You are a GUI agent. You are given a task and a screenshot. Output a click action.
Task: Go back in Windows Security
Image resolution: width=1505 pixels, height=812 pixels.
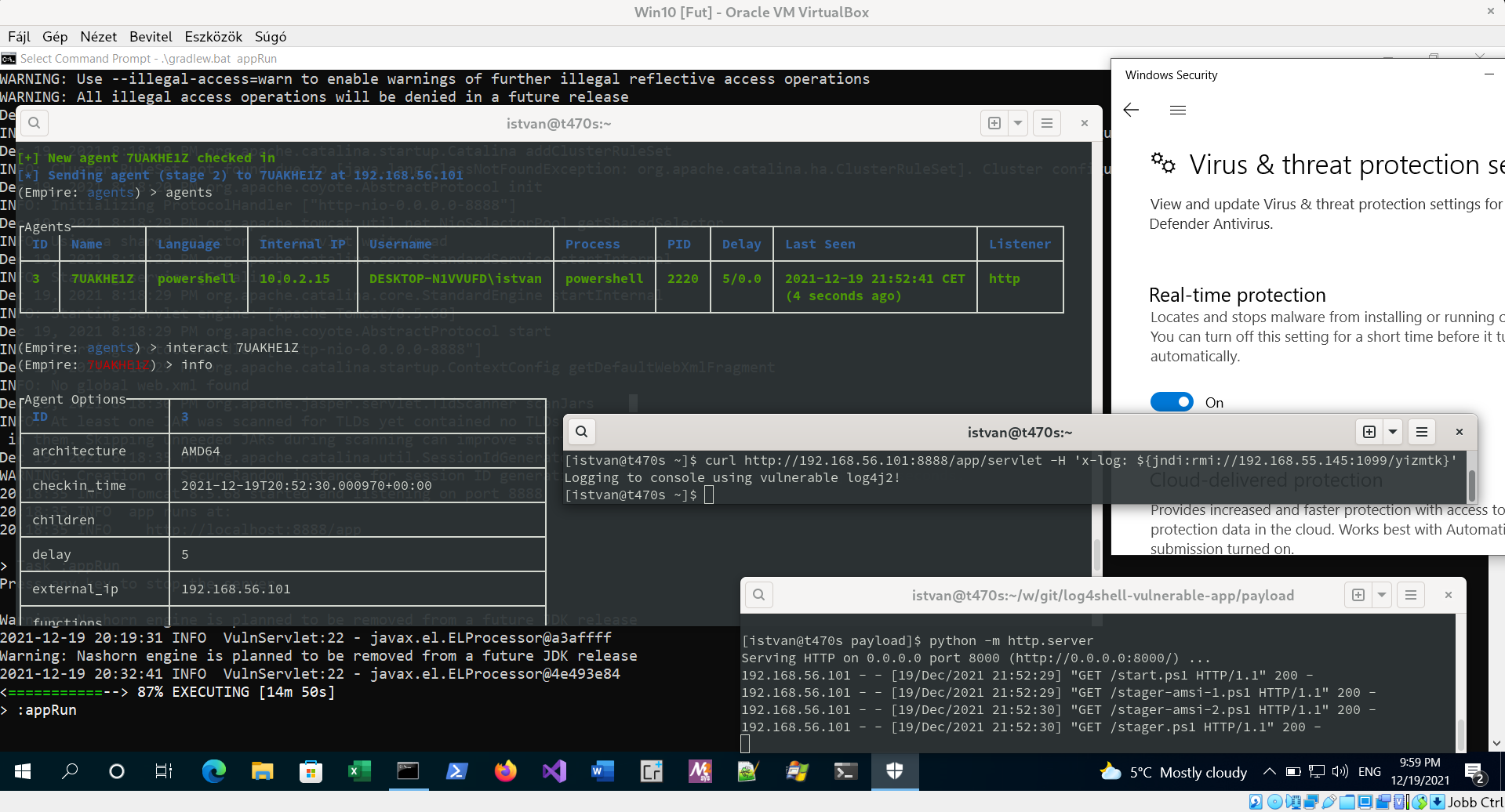1131,111
